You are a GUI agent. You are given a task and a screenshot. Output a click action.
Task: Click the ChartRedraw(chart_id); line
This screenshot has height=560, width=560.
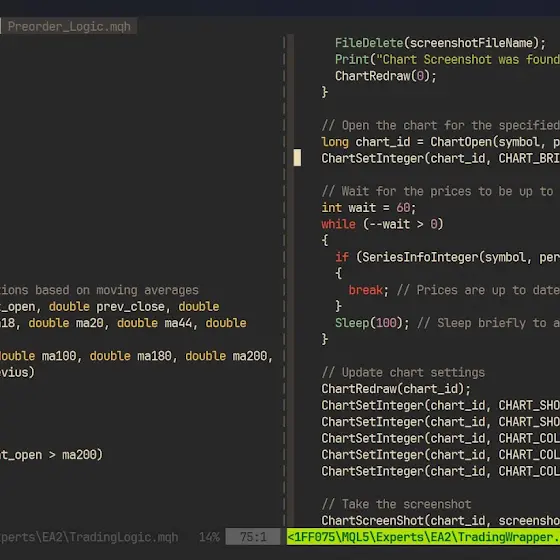point(396,389)
